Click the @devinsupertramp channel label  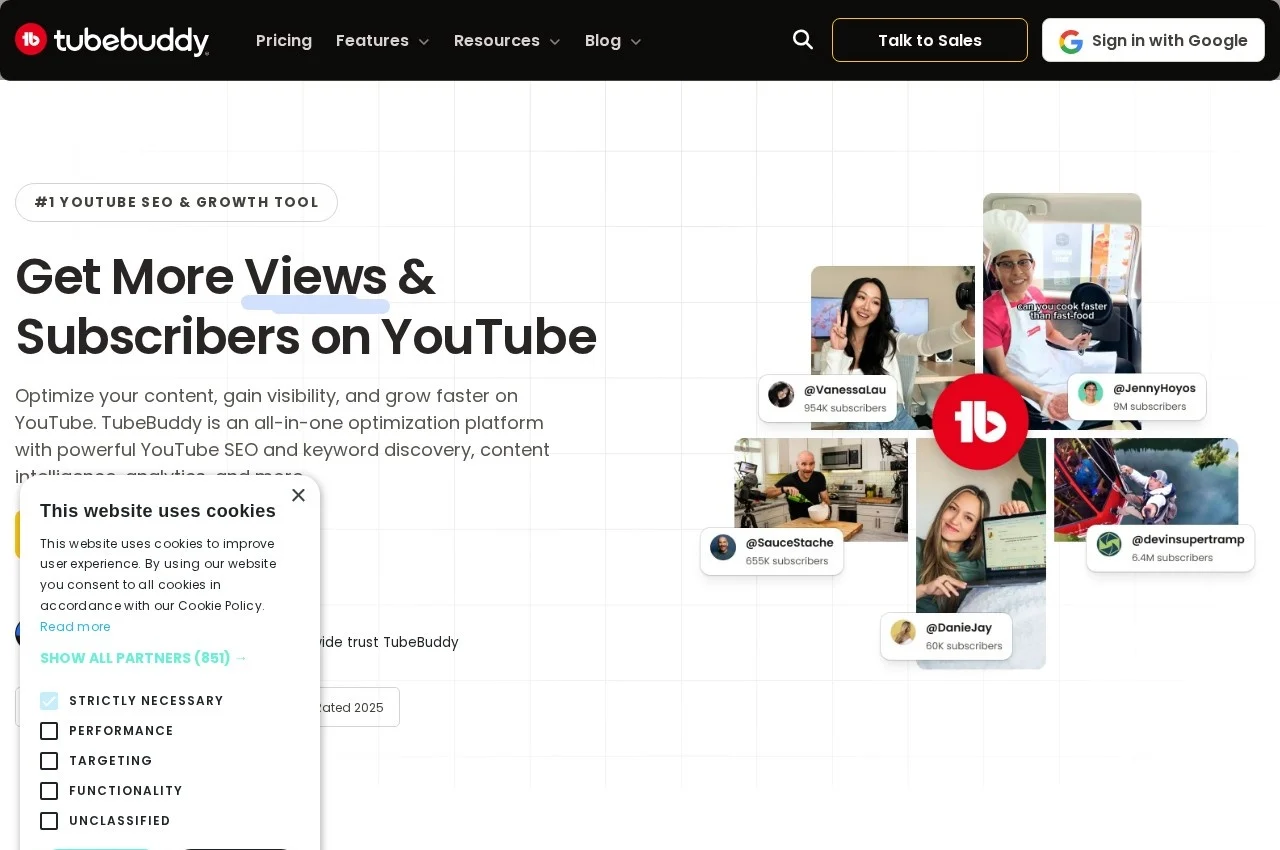pos(1188,540)
